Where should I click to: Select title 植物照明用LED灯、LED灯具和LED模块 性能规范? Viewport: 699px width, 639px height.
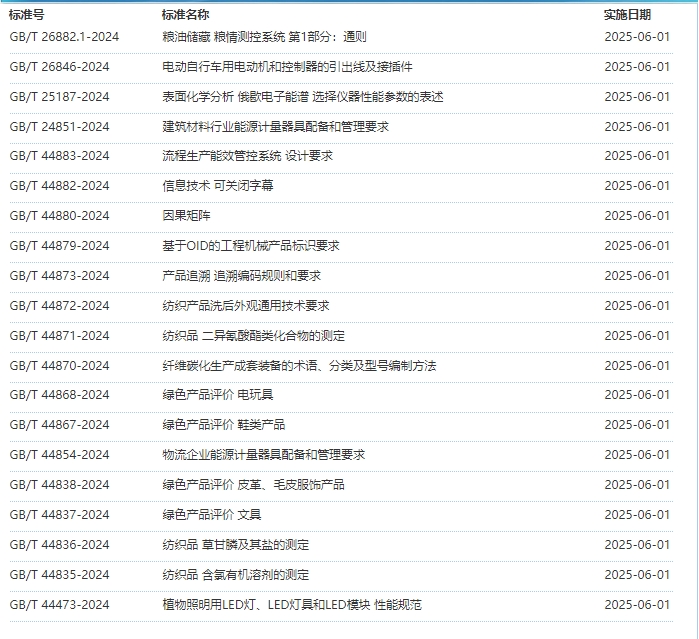292,605
